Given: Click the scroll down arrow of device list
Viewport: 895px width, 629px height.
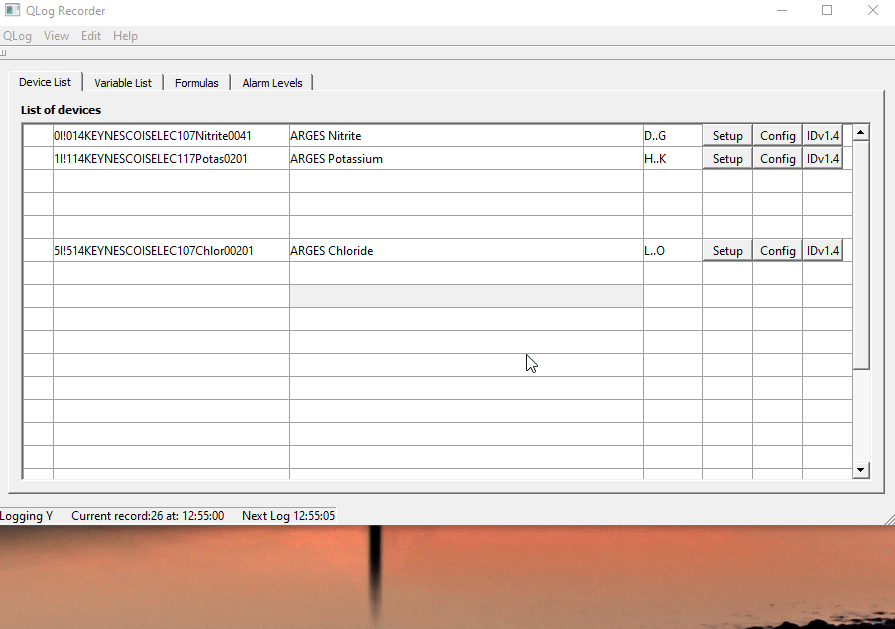Looking at the screenshot, I should [x=861, y=469].
